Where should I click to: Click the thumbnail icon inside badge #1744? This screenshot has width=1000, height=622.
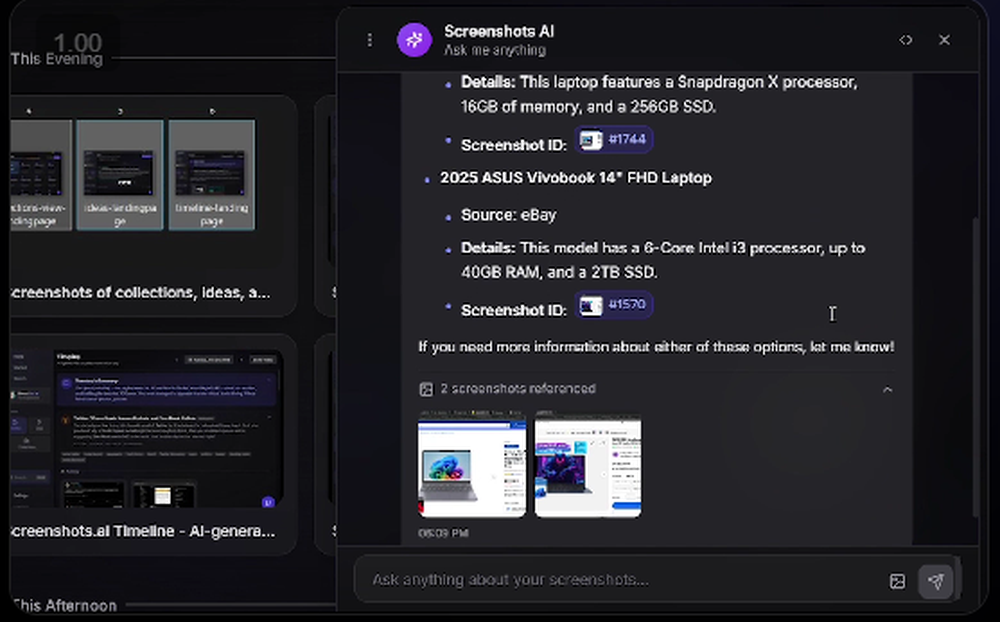click(590, 140)
